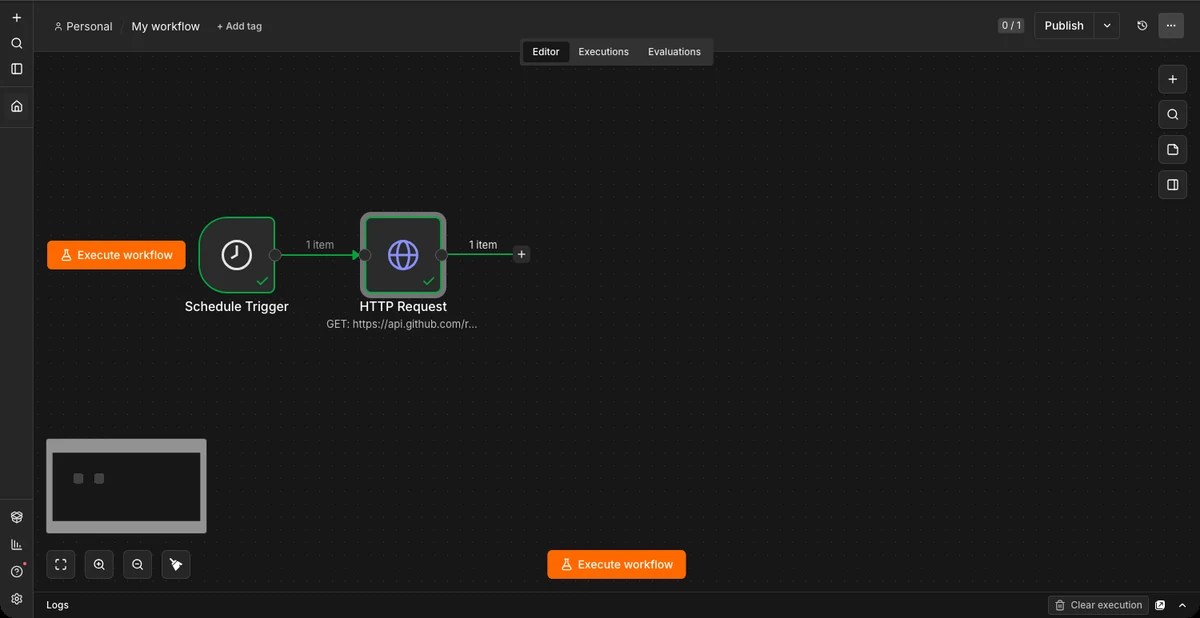Image resolution: width=1200 pixels, height=618 pixels.
Task: Click the add node plus button on canvas right
Action: tap(1173, 80)
